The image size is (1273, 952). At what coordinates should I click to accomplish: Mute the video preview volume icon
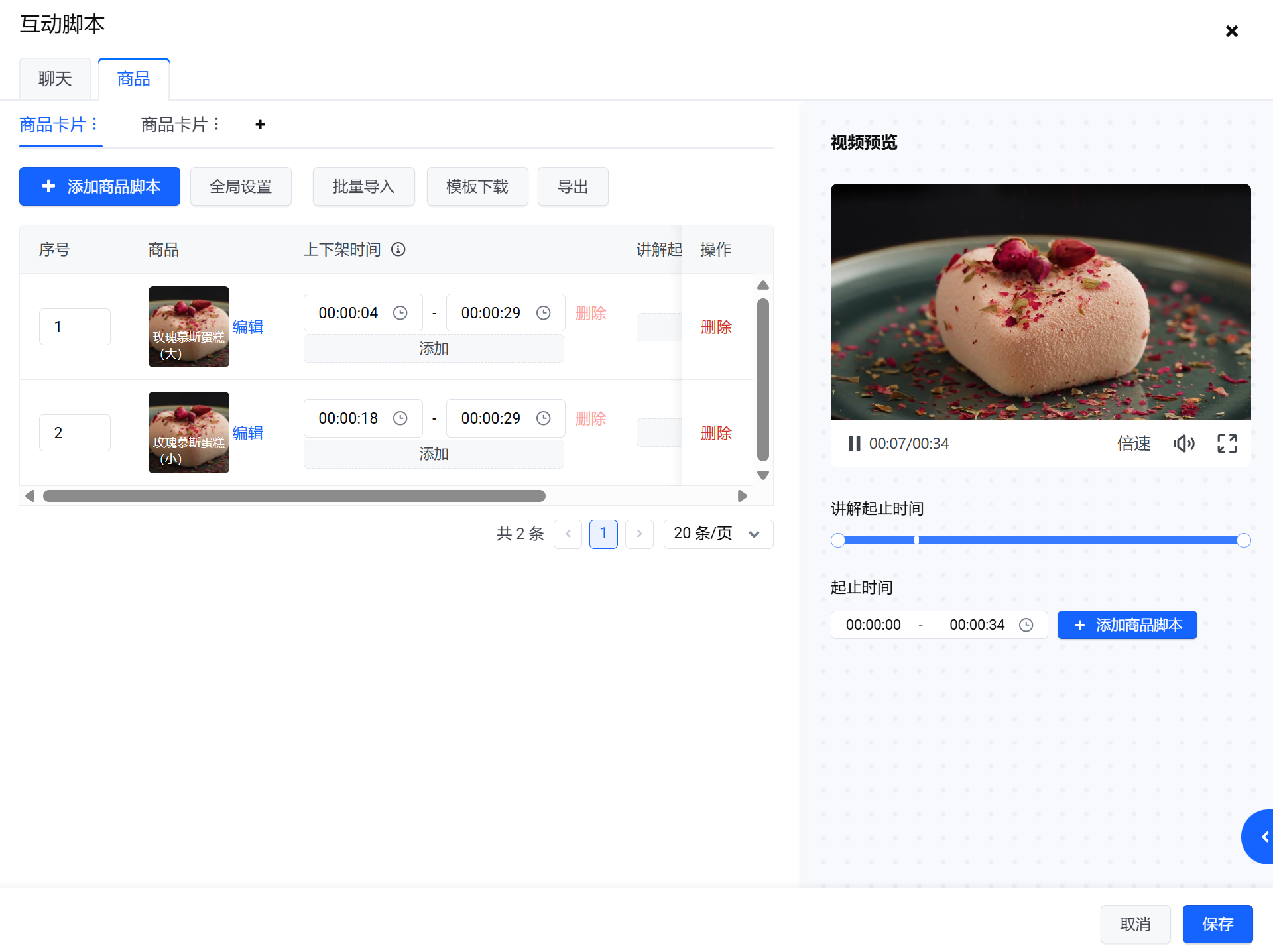(1183, 444)
